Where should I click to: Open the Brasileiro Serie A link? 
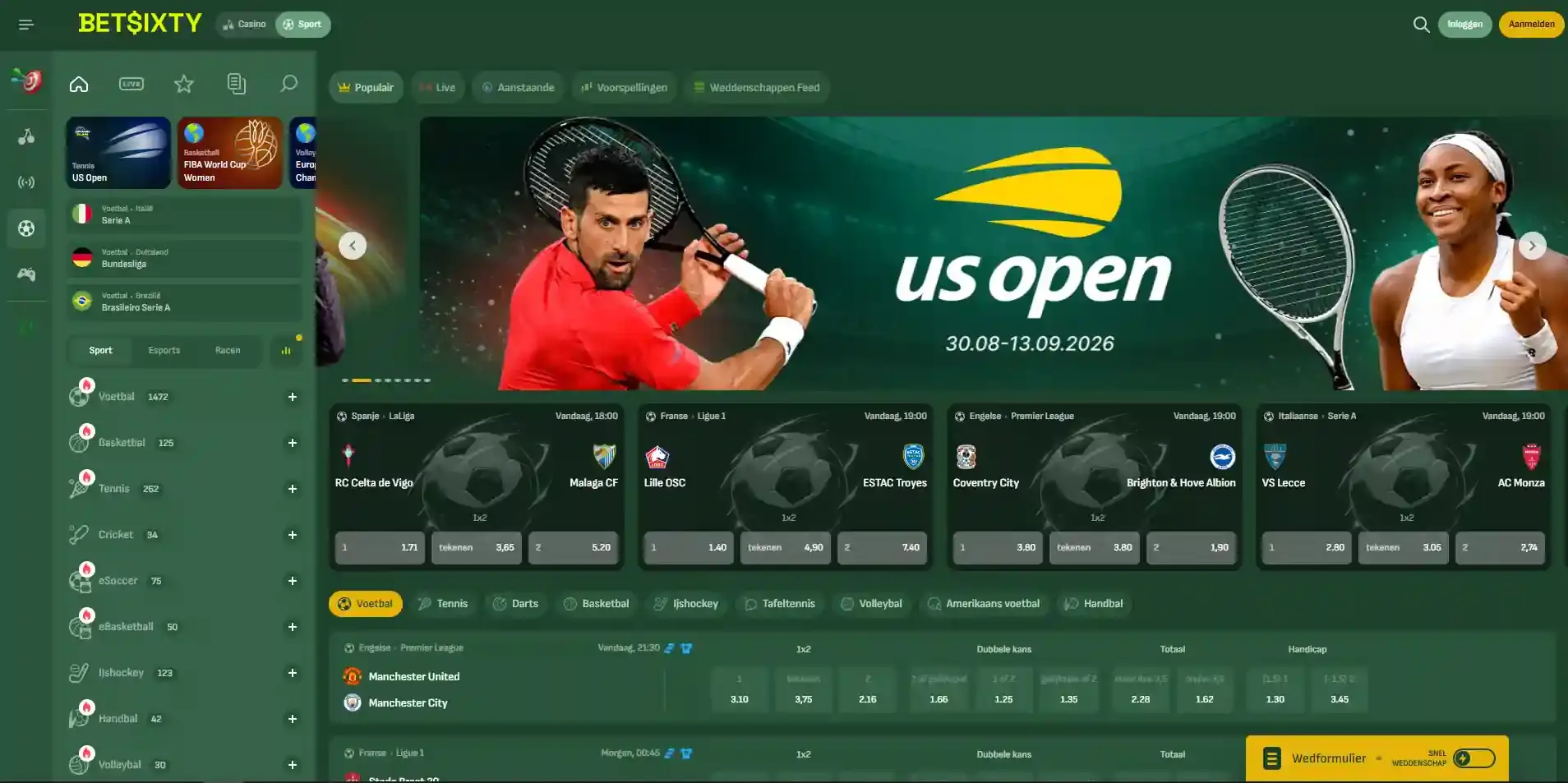pos(185,302)
